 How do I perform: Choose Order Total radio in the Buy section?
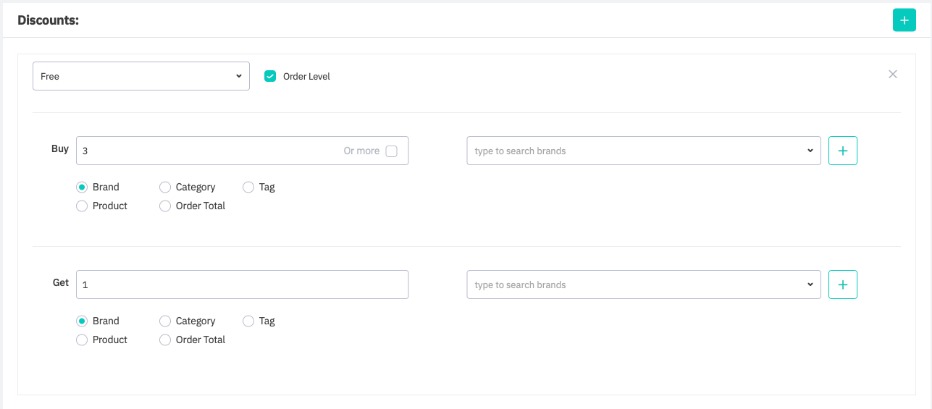click(165, 206)
